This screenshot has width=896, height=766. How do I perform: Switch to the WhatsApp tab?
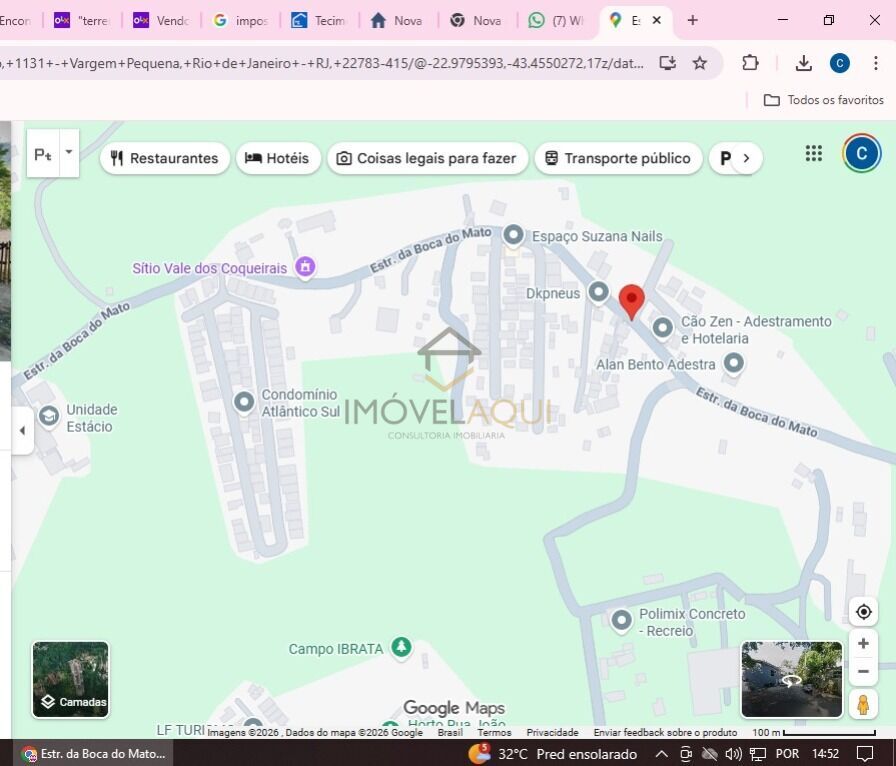556,20
